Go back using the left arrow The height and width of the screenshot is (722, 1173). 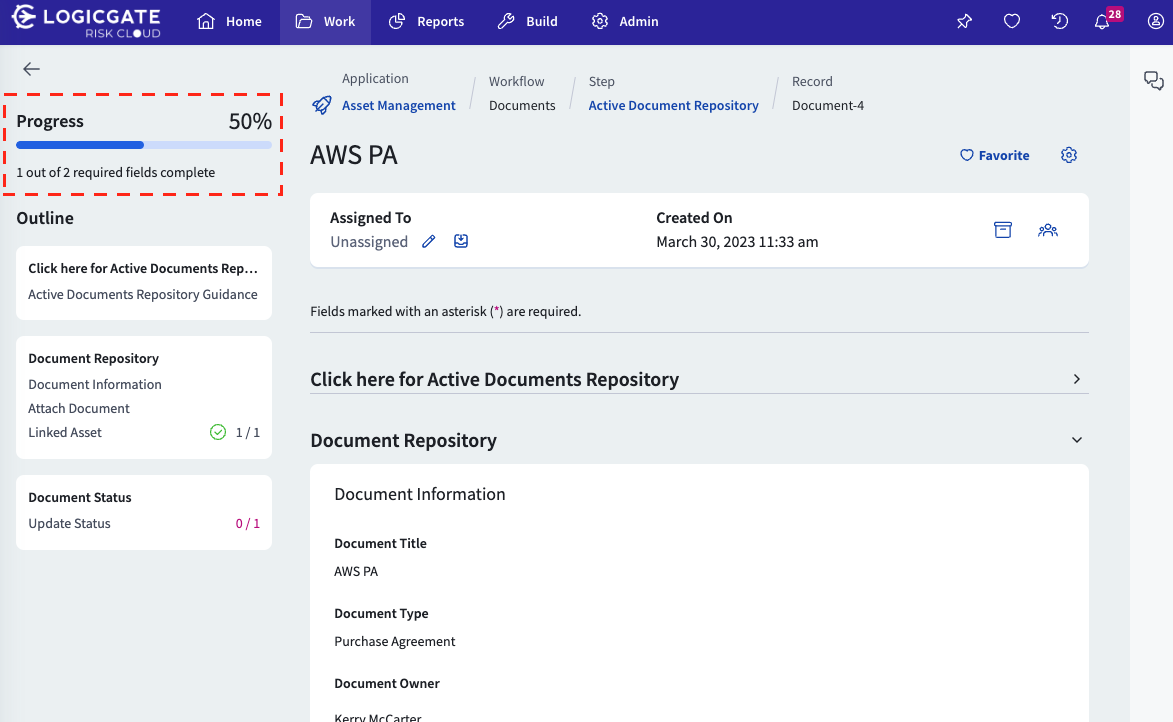31,69
